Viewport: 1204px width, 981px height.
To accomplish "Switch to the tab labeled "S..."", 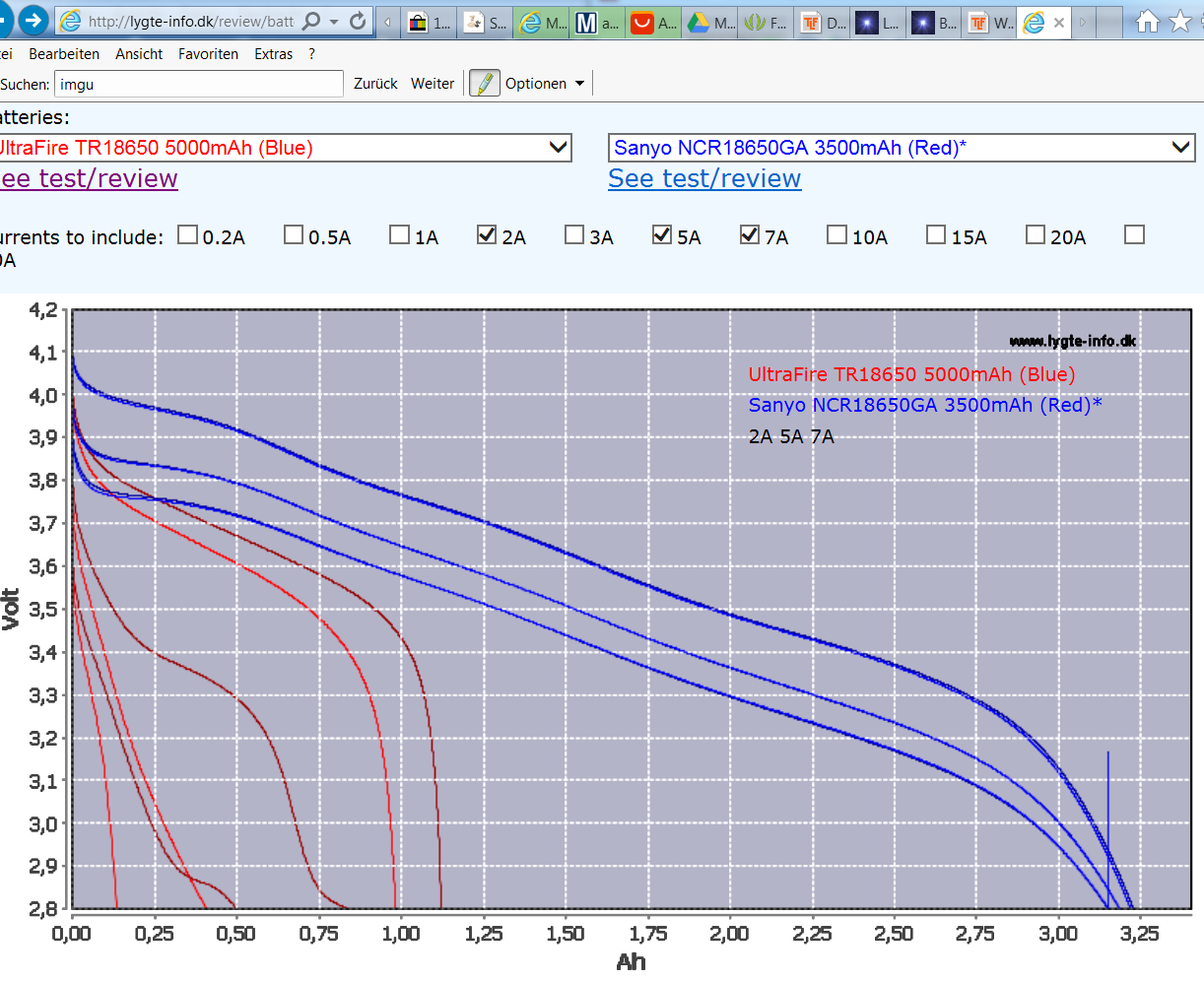I will coord(487,23).
